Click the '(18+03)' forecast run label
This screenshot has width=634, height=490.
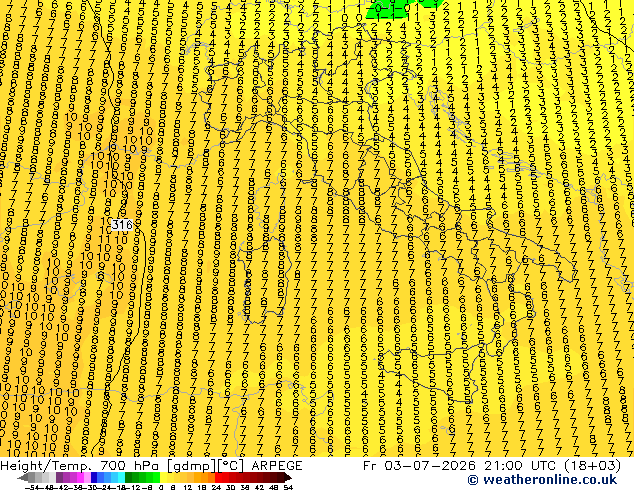click(x=592, y=466)
